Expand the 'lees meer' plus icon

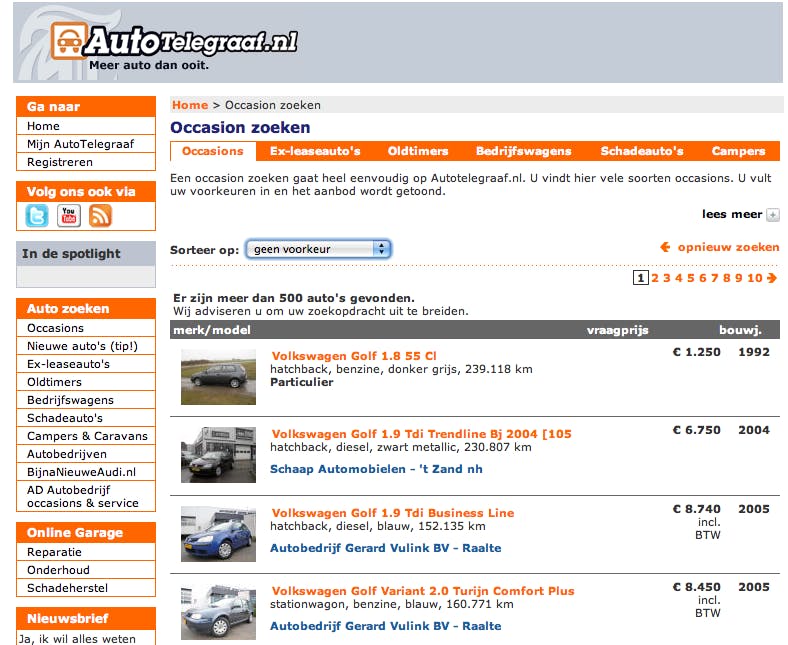pos(773,215)
